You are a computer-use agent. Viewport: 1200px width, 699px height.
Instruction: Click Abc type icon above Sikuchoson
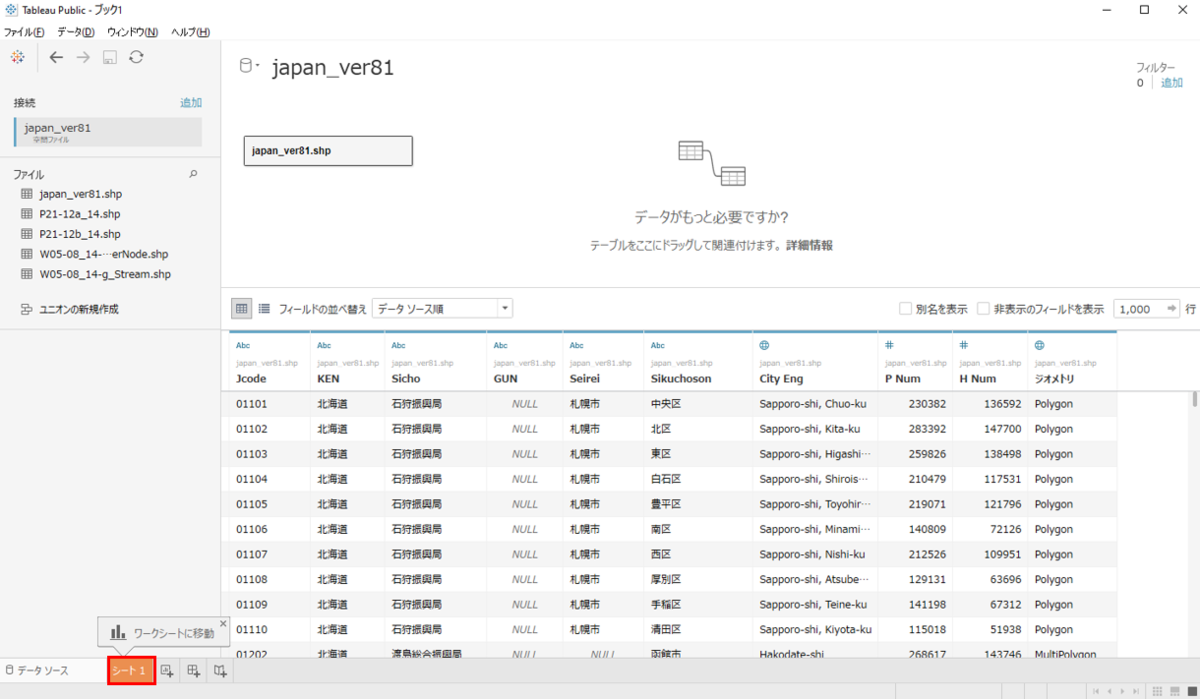coord(657,346)
